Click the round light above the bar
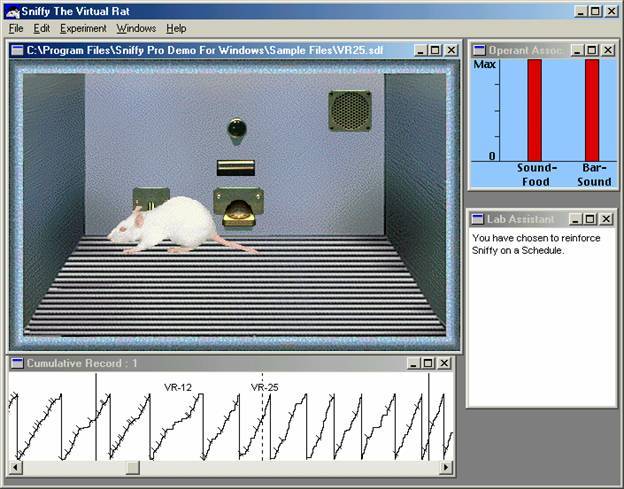624x489 pixels. point(237,128)
